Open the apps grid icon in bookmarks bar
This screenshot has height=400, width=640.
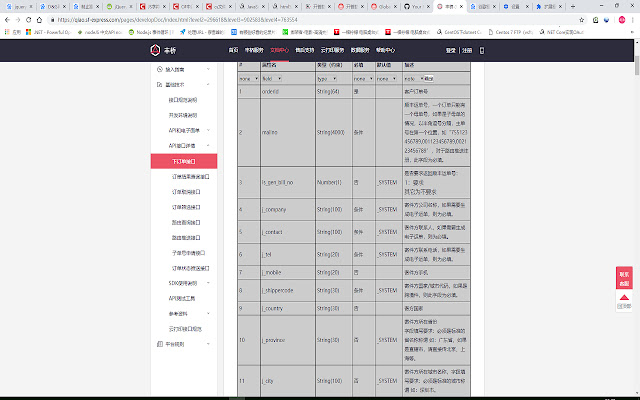coord(7,32)
